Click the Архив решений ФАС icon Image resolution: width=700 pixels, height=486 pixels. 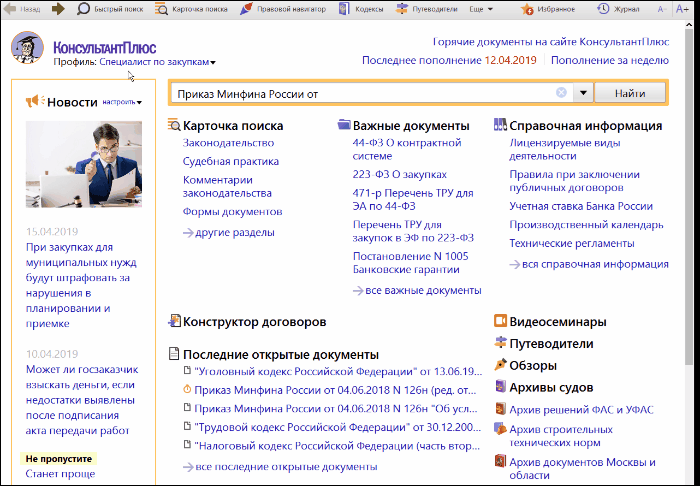tap(500, 409)
